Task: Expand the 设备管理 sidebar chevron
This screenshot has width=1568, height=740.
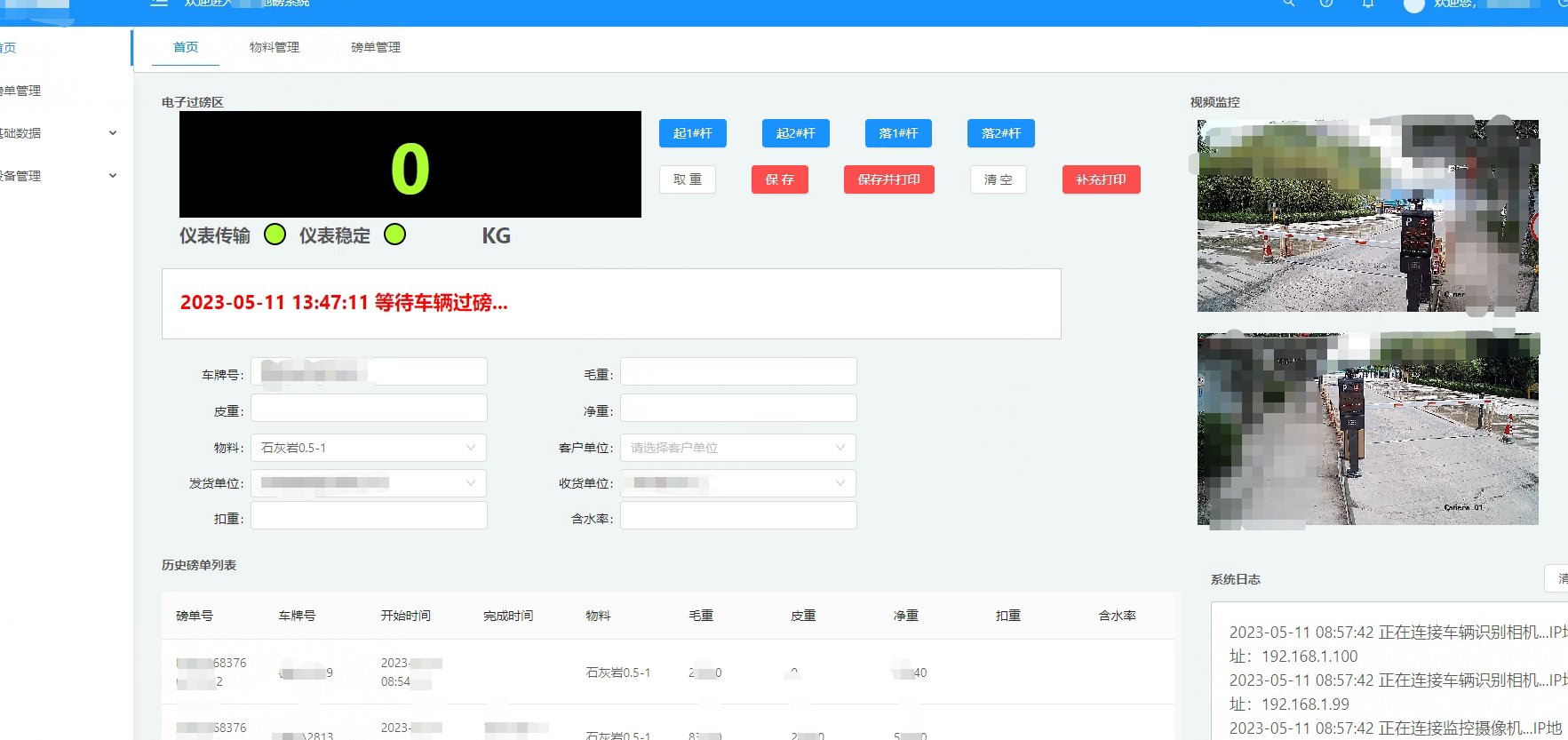Action: tap(112, 176)
